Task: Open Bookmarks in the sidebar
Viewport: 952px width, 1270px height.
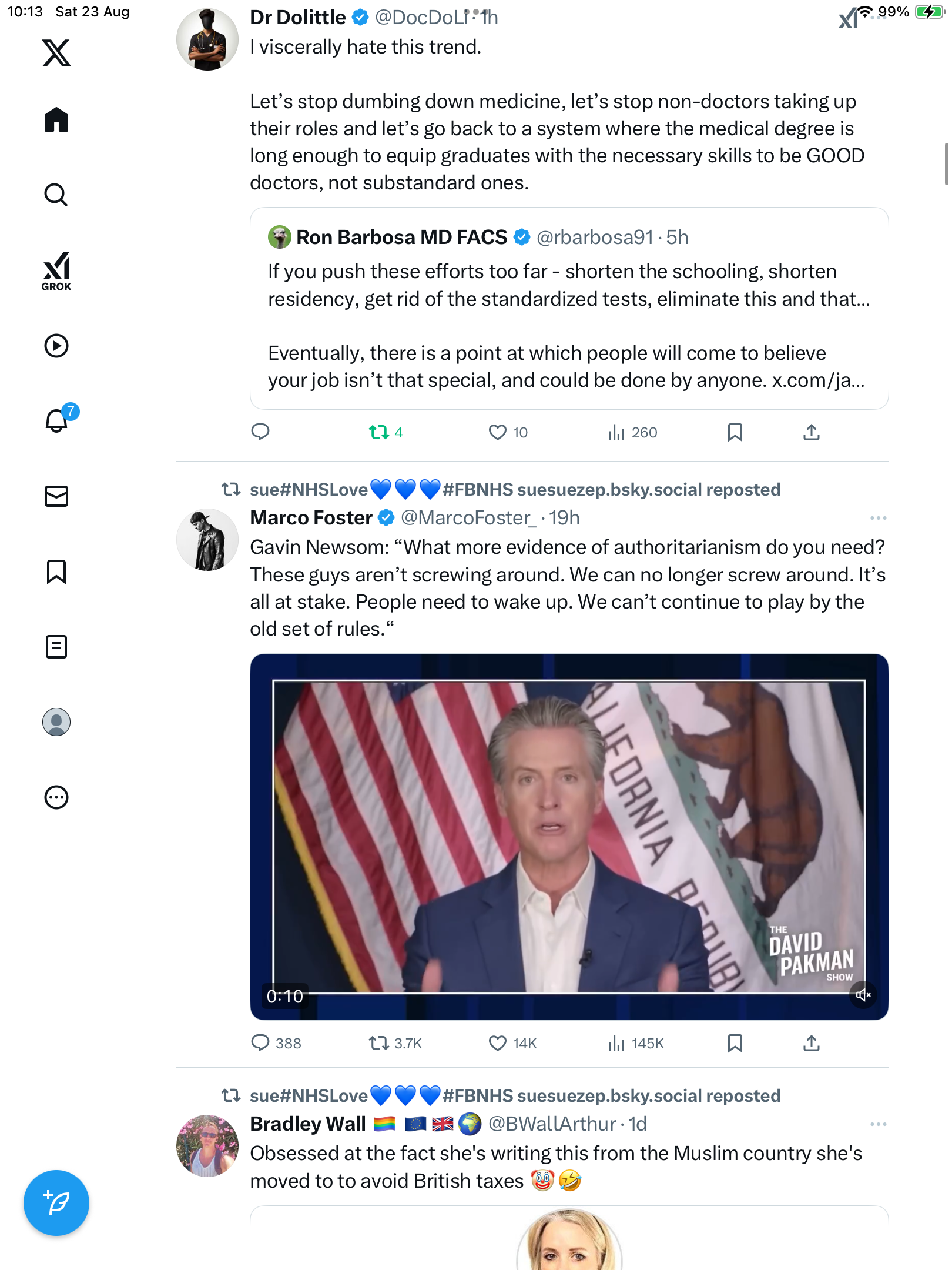Action: click(x=56, y=571)
